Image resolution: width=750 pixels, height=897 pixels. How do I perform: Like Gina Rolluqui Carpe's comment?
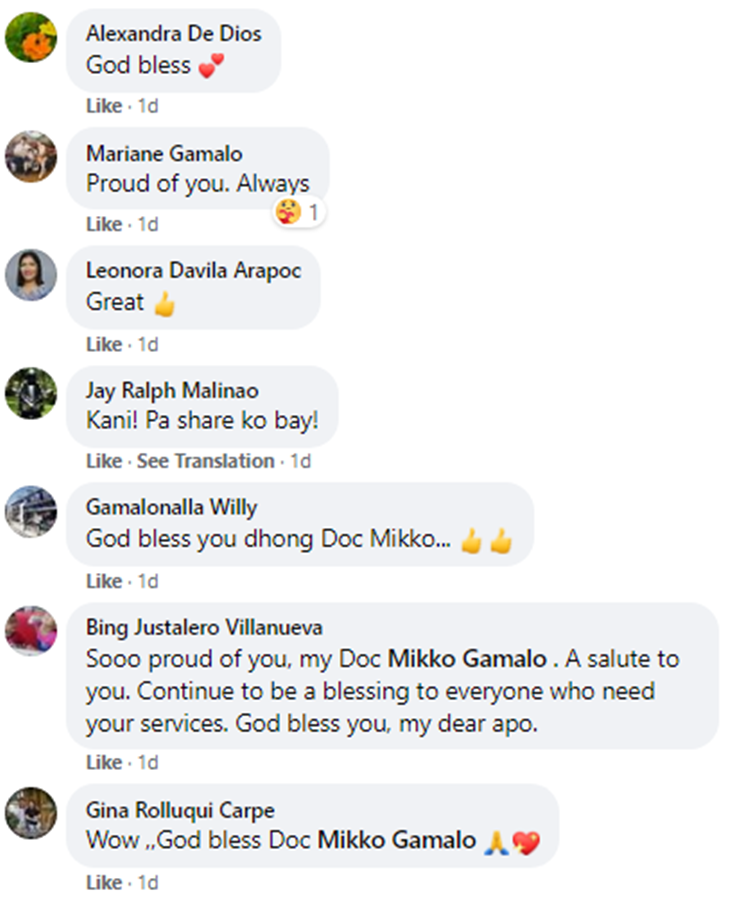103,883
